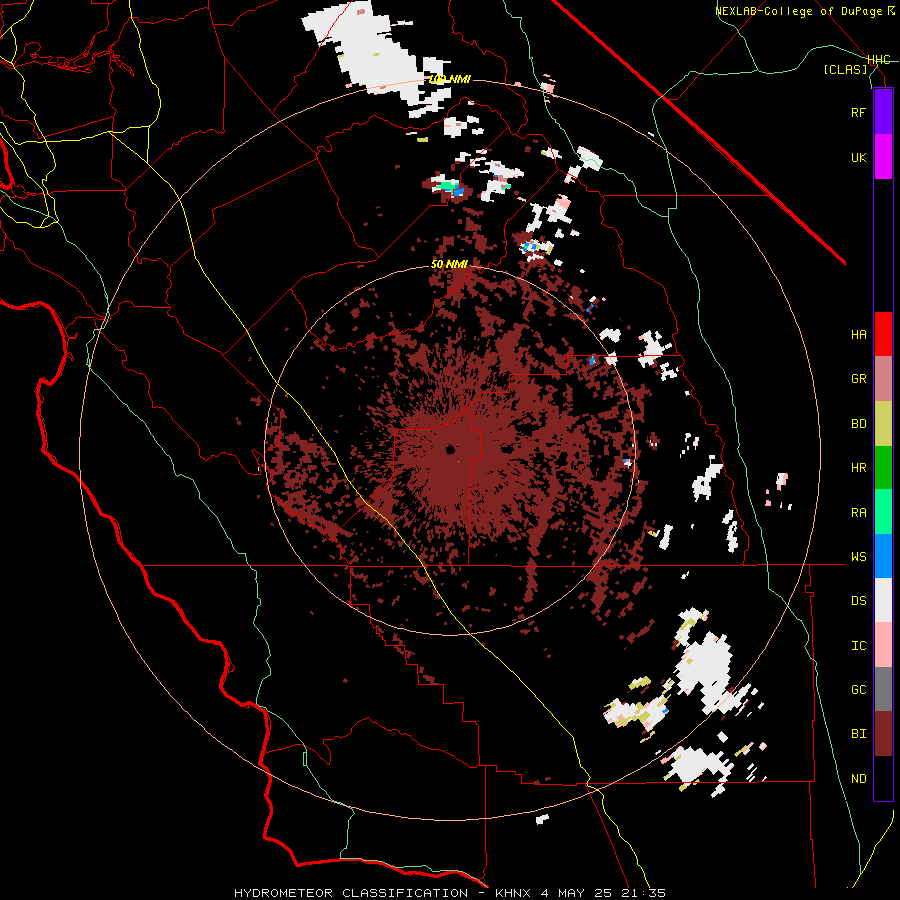
Task: Click the GR dusty pink legend swatch
Action: (883, 379)
